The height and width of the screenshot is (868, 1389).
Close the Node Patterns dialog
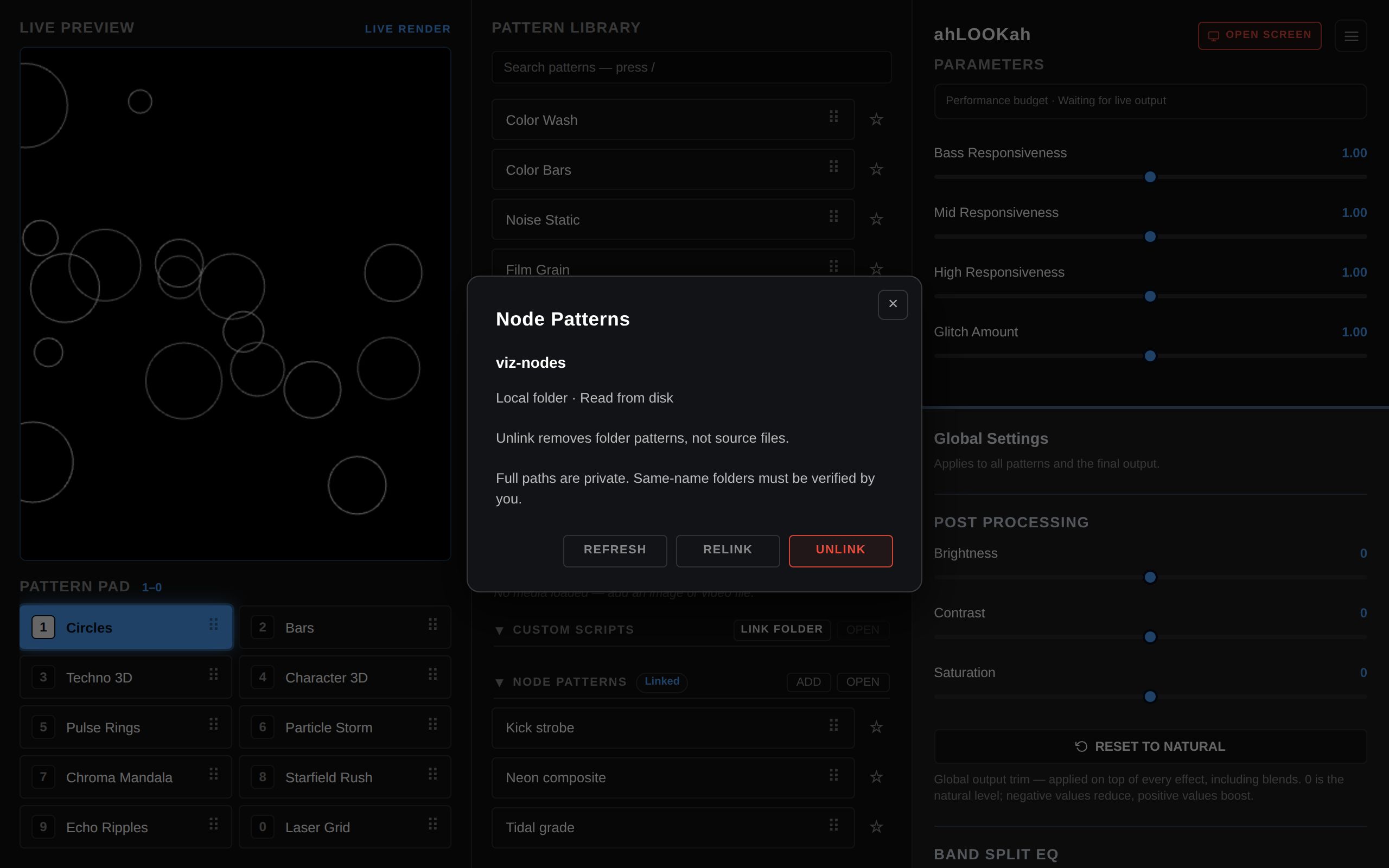tap(893, 304)
